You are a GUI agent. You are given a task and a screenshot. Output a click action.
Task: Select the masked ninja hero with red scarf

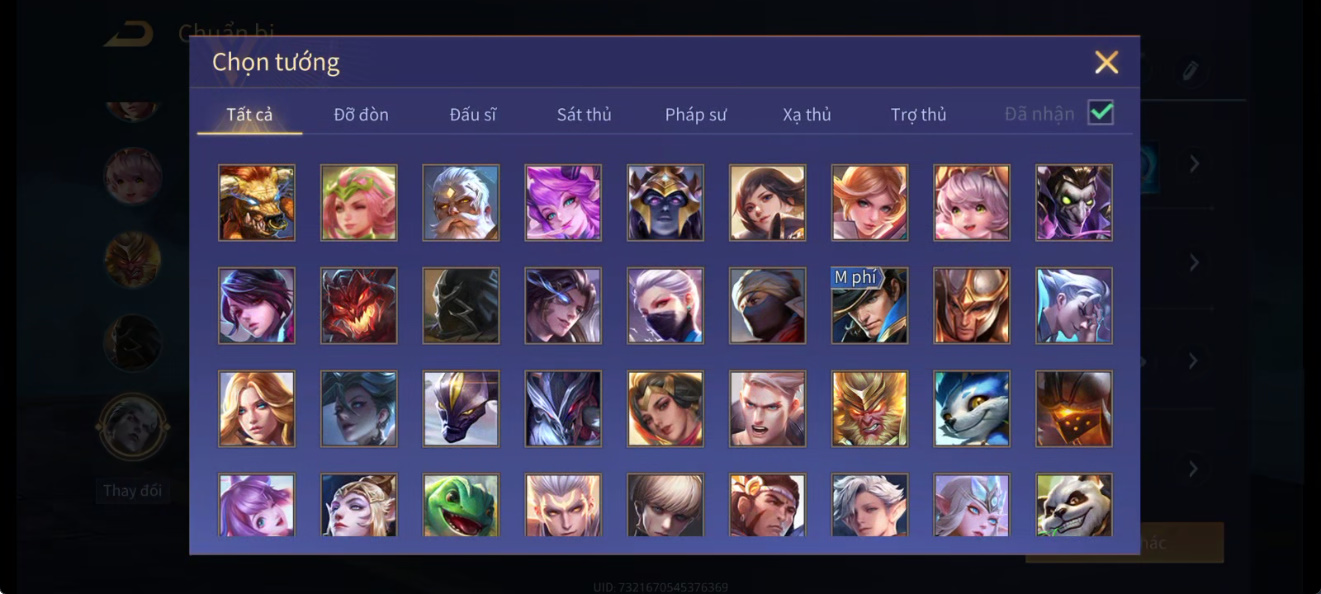[x=768, y=305]
